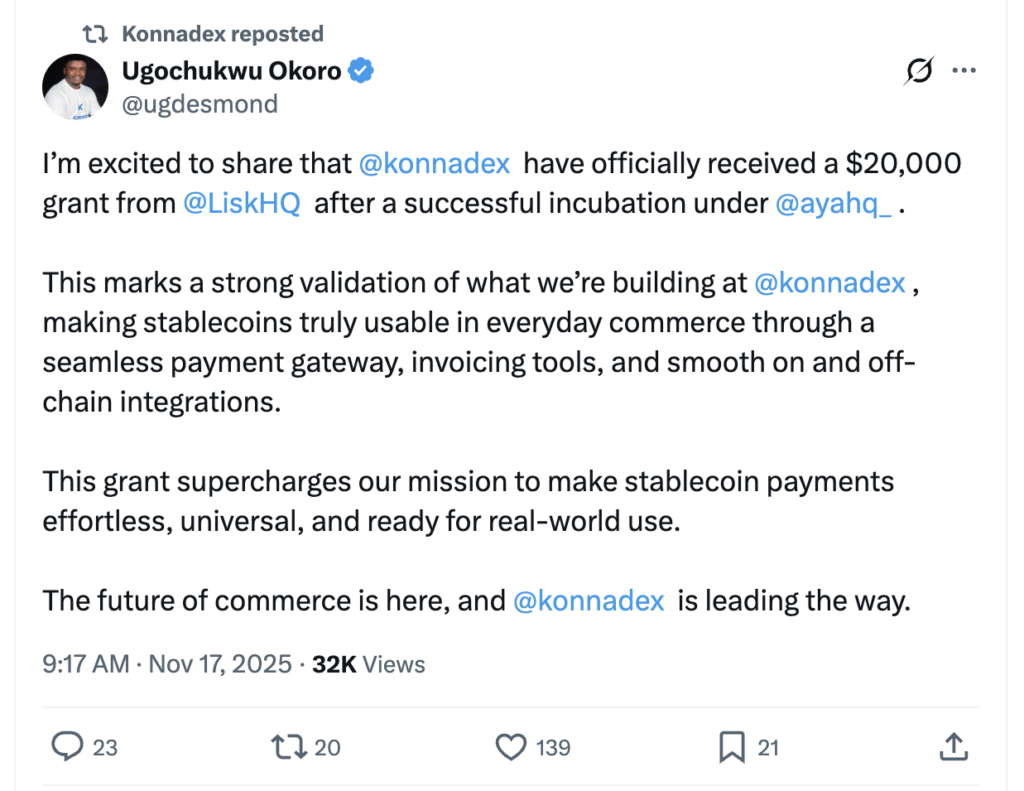Open the @ugdesmond handle link
This screenshot has height=791, width=1024.
click(200, 104)
